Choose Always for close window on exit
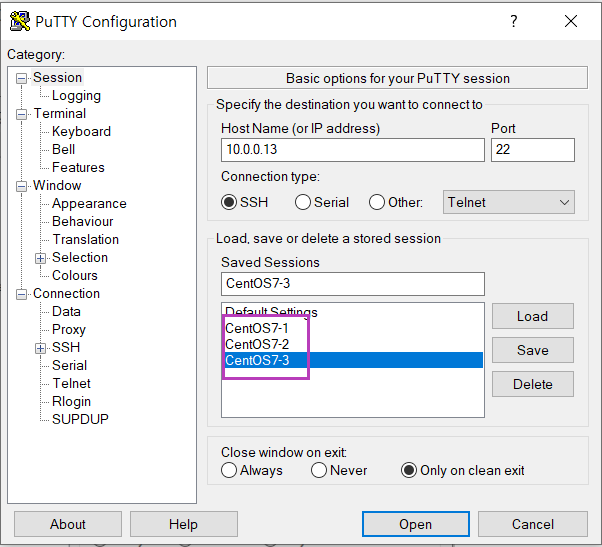Image resolution: width=602 pixels, height=547 pixels. click(x=229, y=470)
